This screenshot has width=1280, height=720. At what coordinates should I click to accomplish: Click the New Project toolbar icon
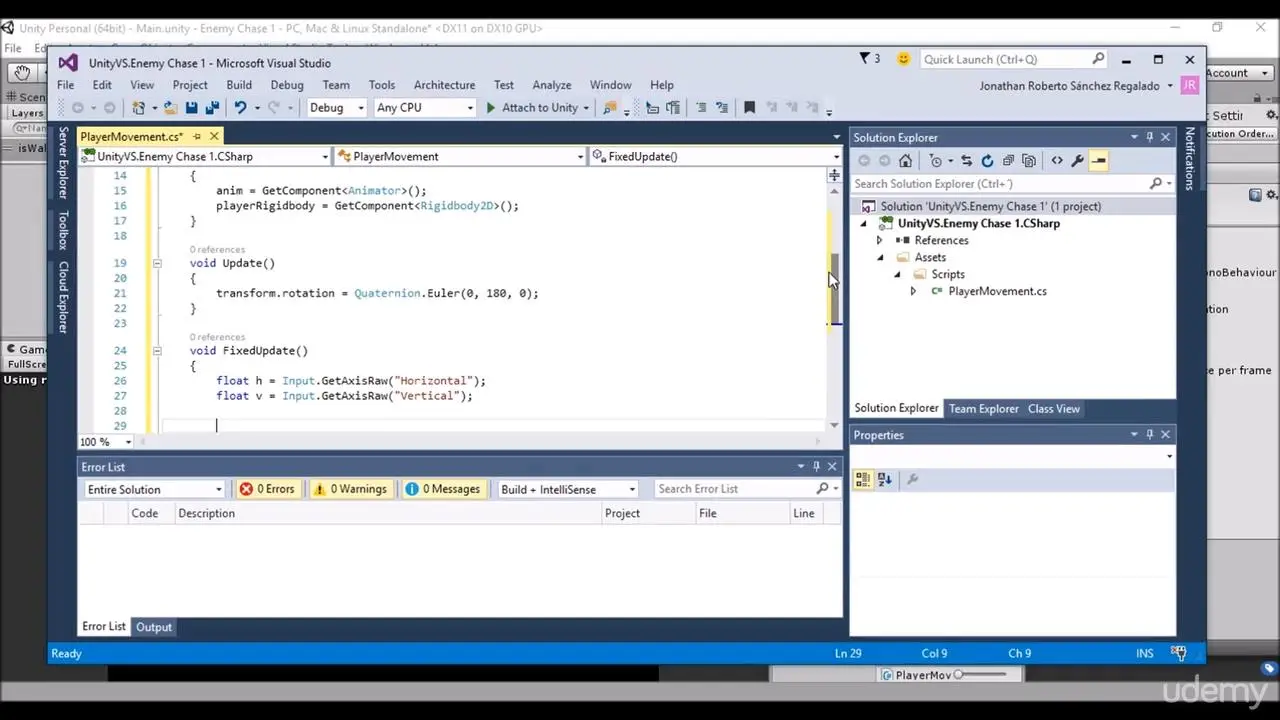(139, 108)
